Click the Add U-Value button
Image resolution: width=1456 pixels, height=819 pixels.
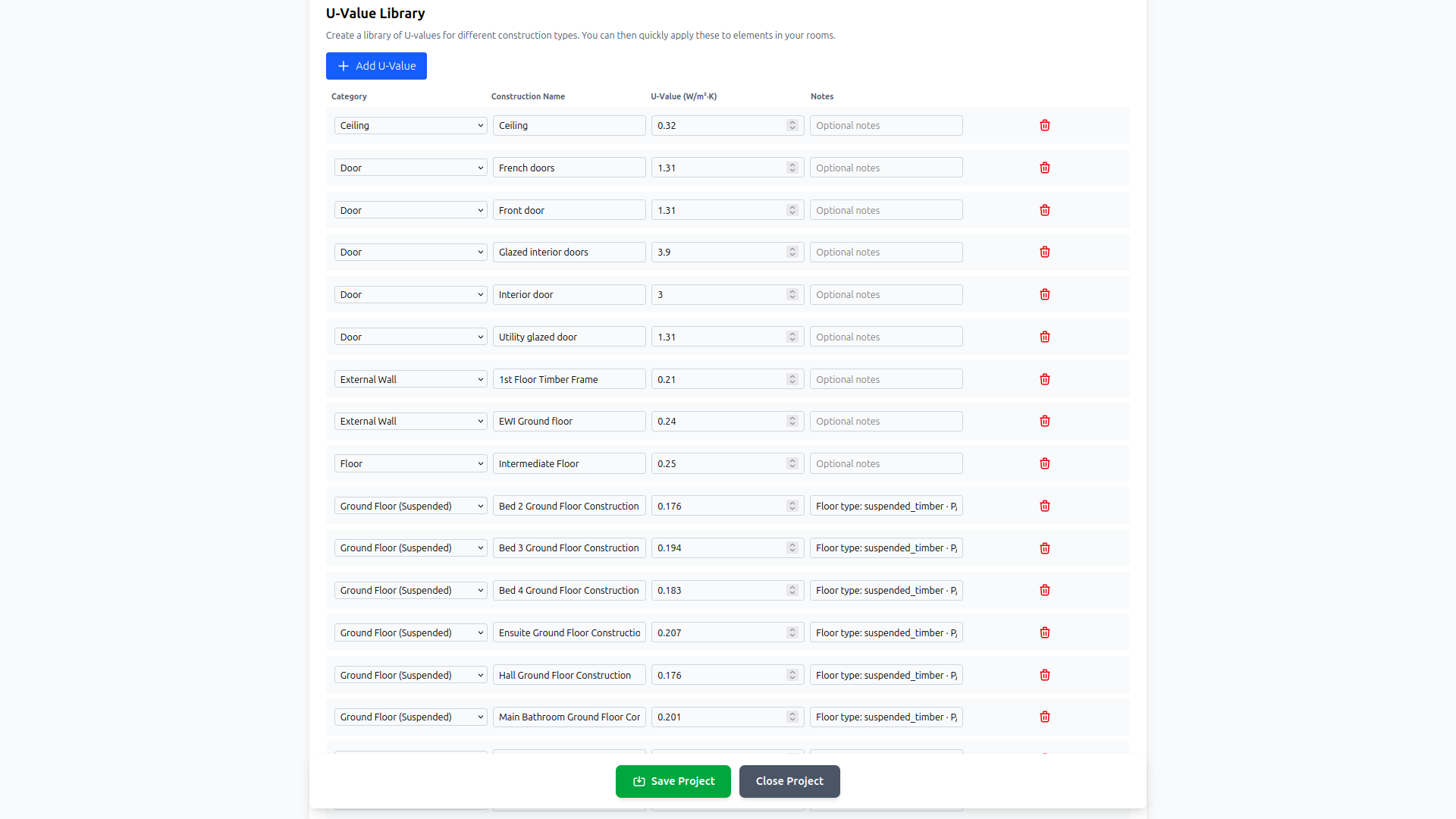coord(376,66)
